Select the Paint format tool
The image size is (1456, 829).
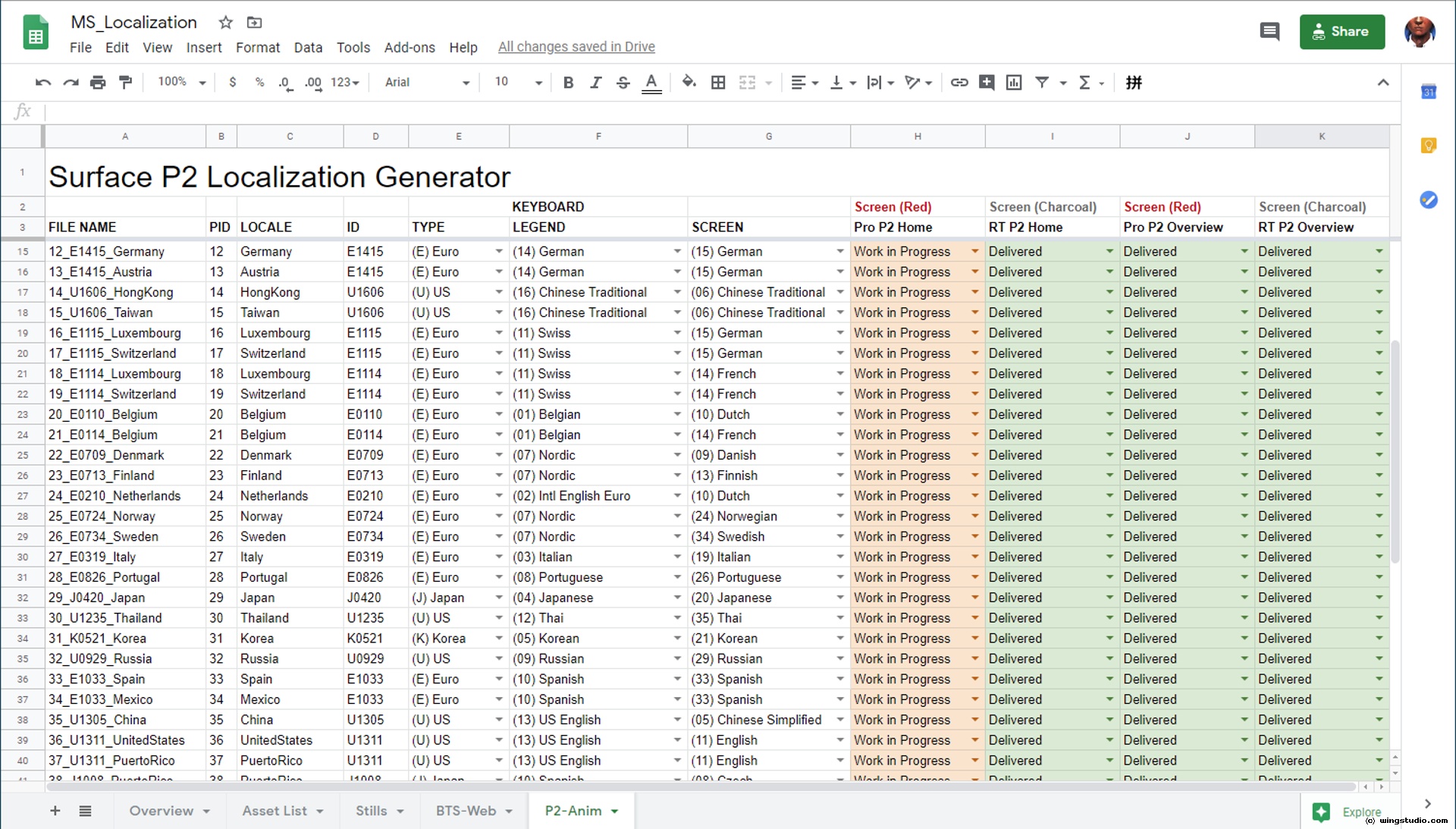click(126, 83)
